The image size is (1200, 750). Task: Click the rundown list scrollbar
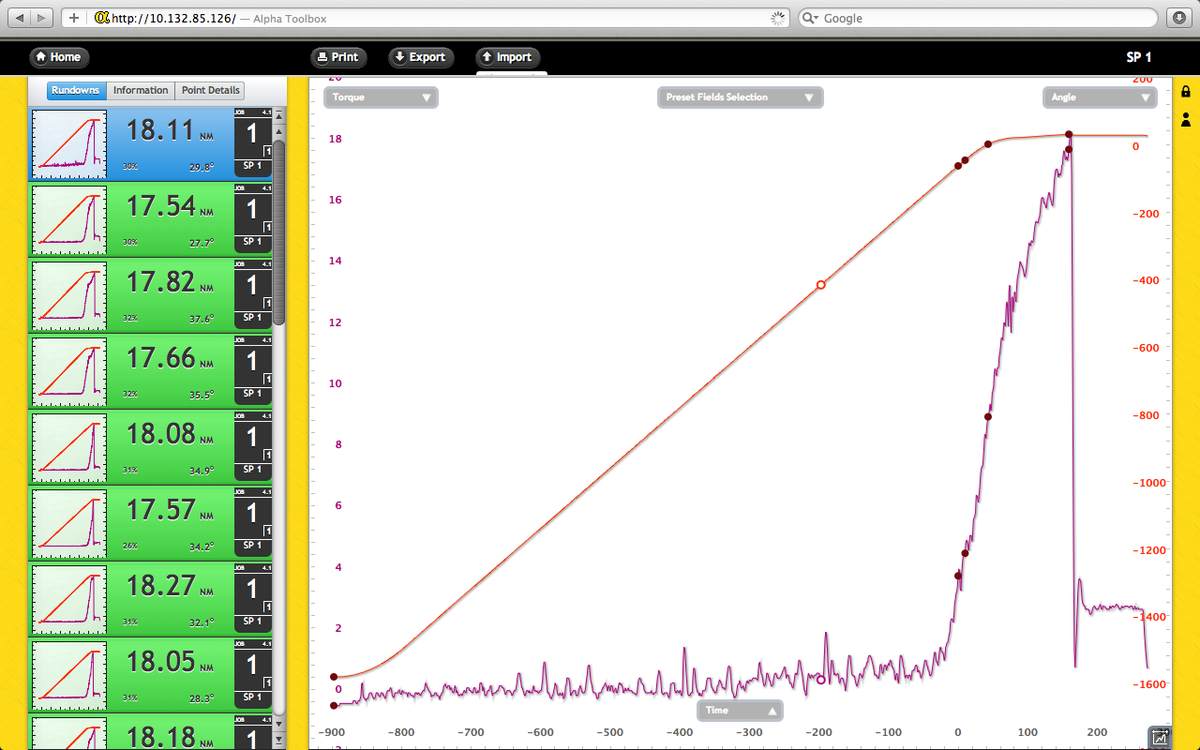[x=280, y=230]
